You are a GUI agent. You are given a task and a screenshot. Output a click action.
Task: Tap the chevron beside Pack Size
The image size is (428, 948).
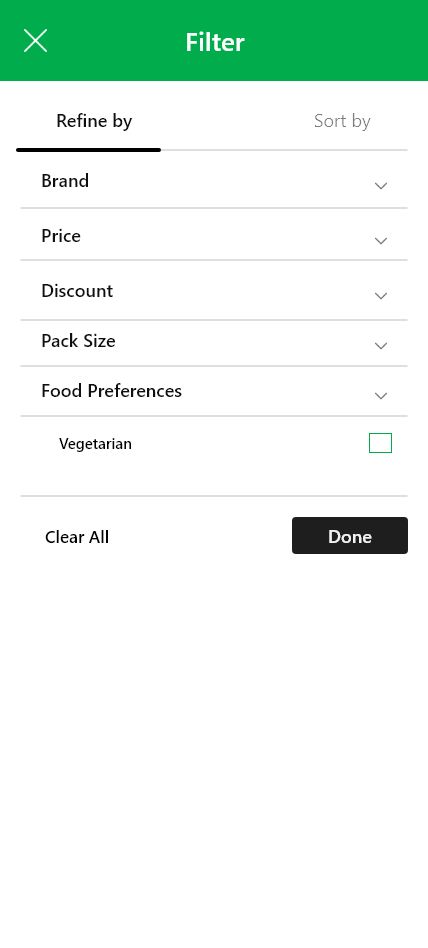pyautogui.click(x=380, y=346)
